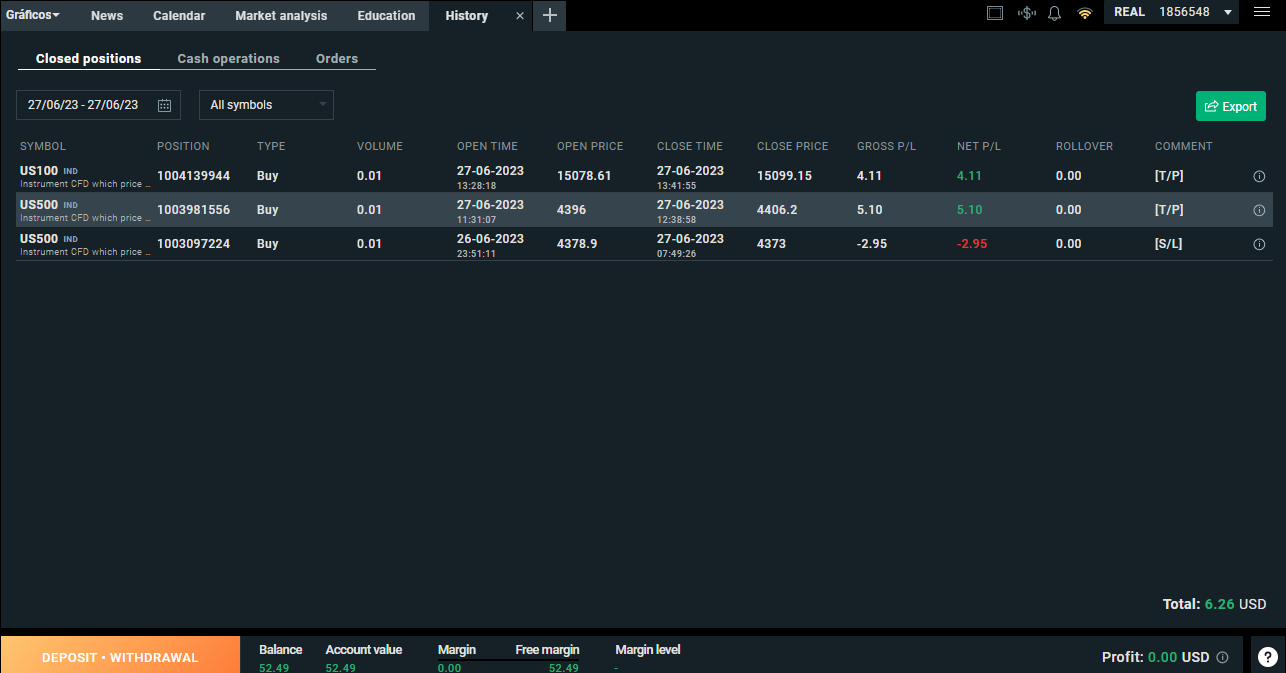This screenshot has width=1286, height=673.
Task: Expand the REAL 1856548 account dropdown
Action: coord(1173,12)
